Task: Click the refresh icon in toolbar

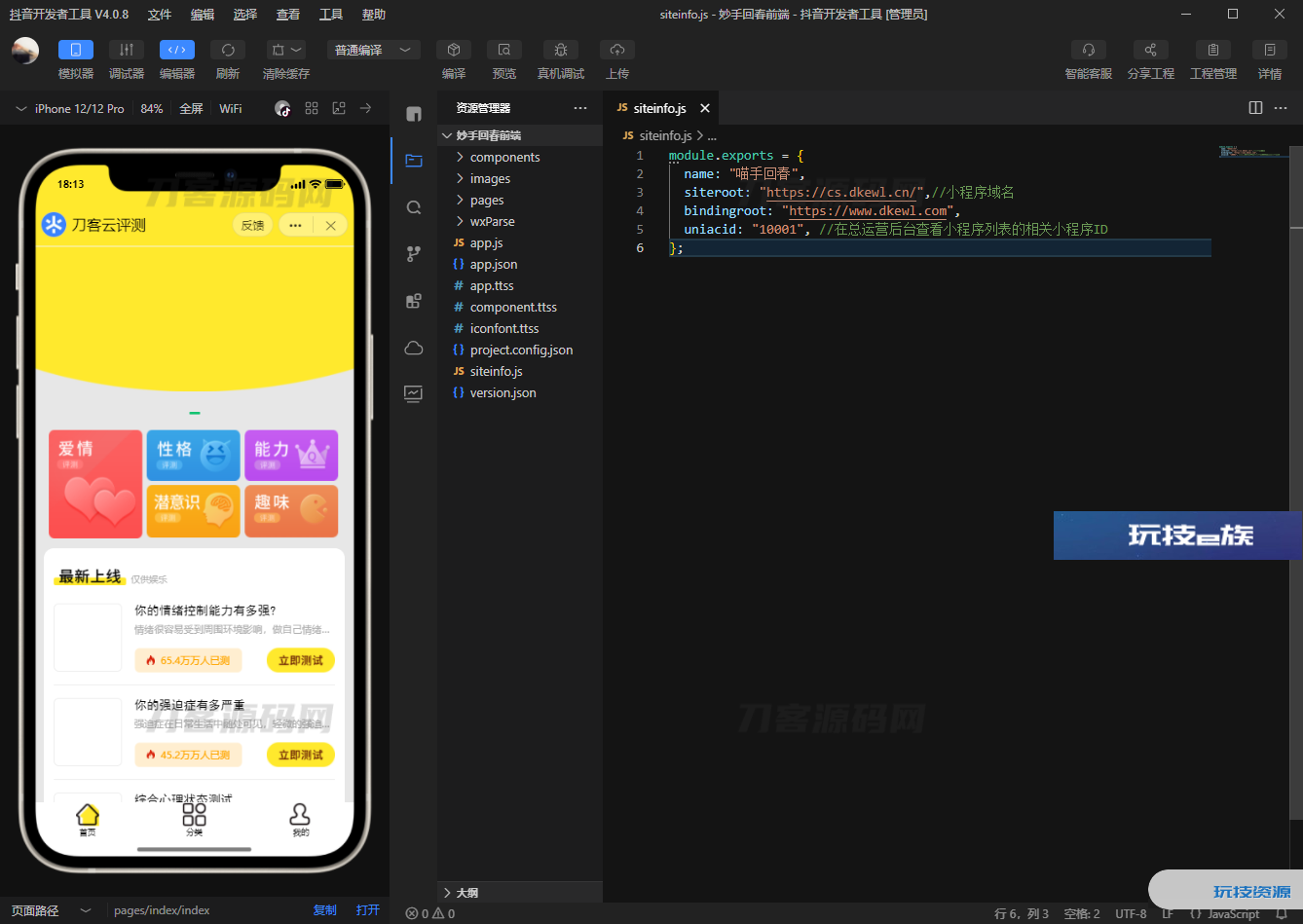Action: [228, 50]
